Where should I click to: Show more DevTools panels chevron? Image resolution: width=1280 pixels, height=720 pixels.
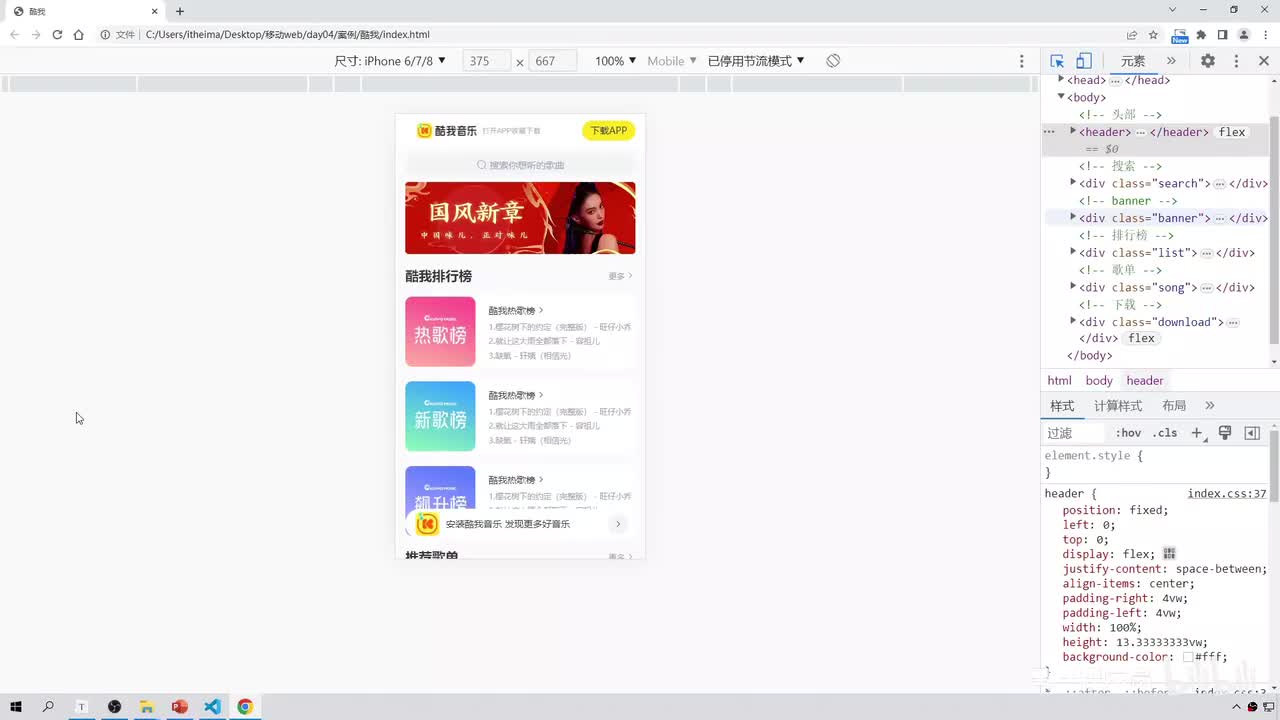[1171, 61]
